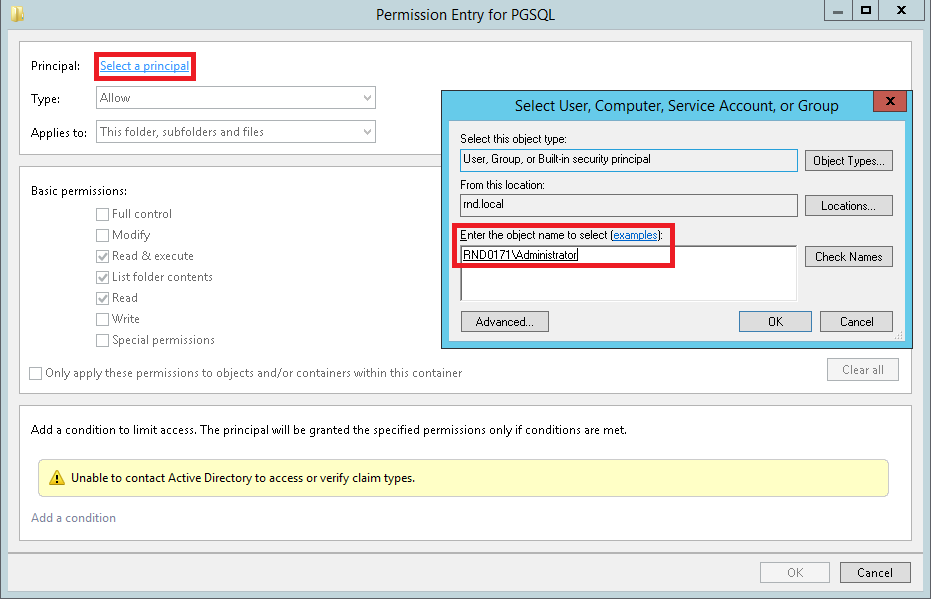Open Advanced search options
The width and height of the screenshot is (932, 599).
504,321
